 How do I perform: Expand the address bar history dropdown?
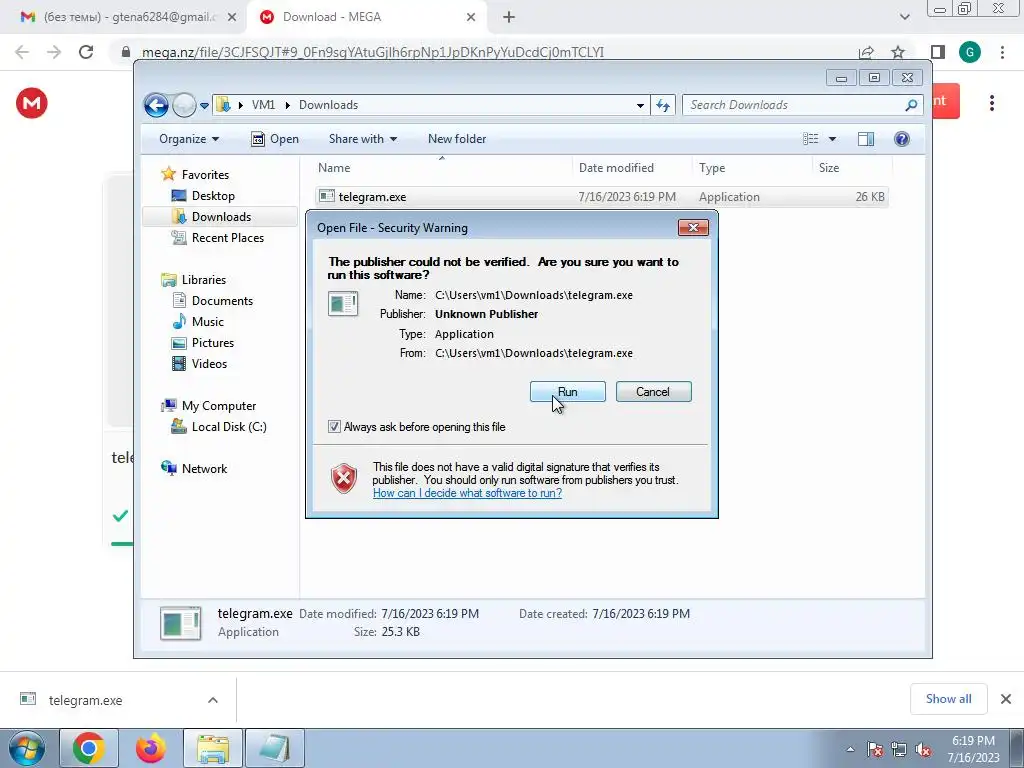pyautogui.click(x=640, y=105)
